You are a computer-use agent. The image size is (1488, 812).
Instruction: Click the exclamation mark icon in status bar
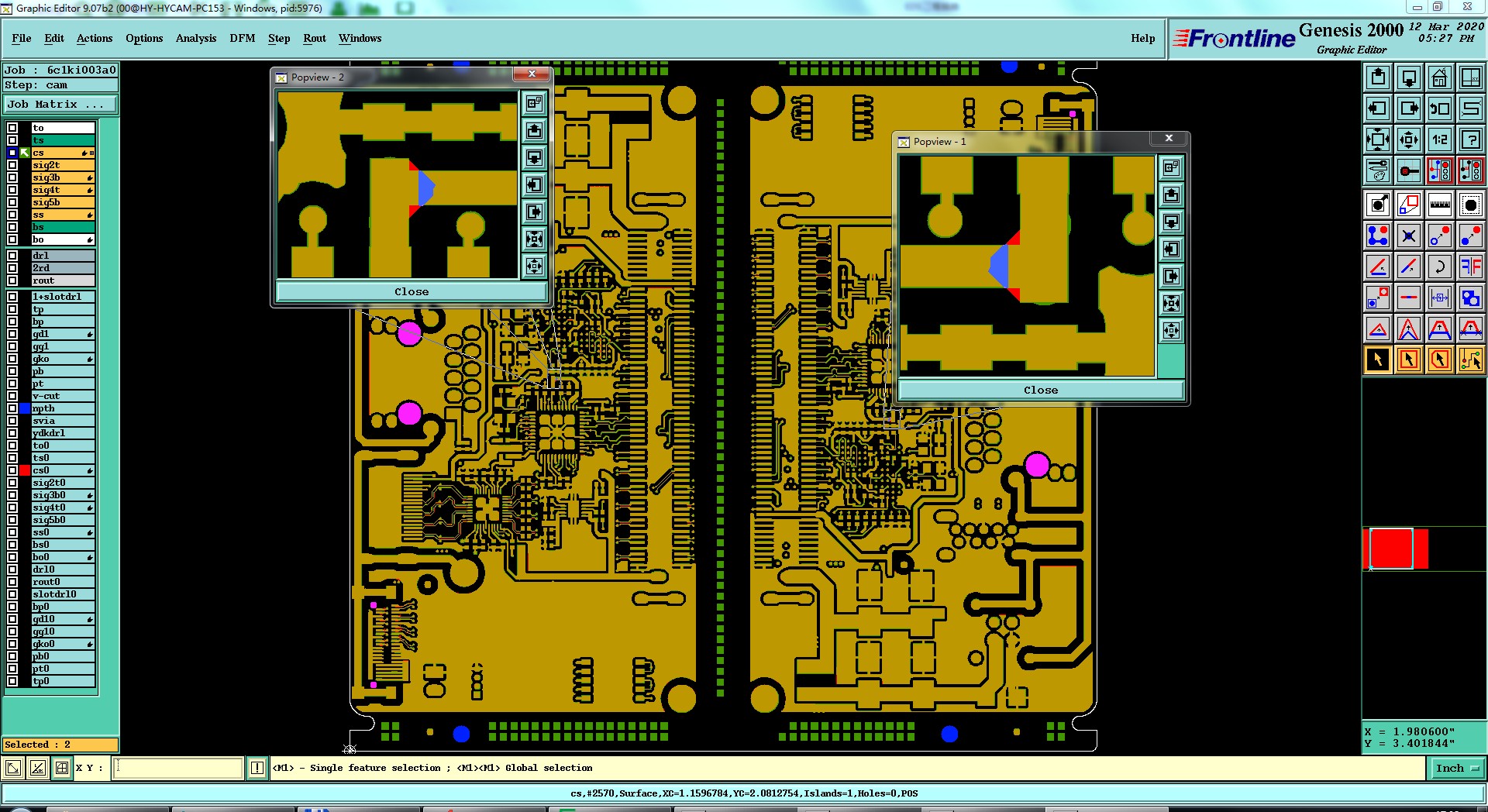click(x=257, y=768)
